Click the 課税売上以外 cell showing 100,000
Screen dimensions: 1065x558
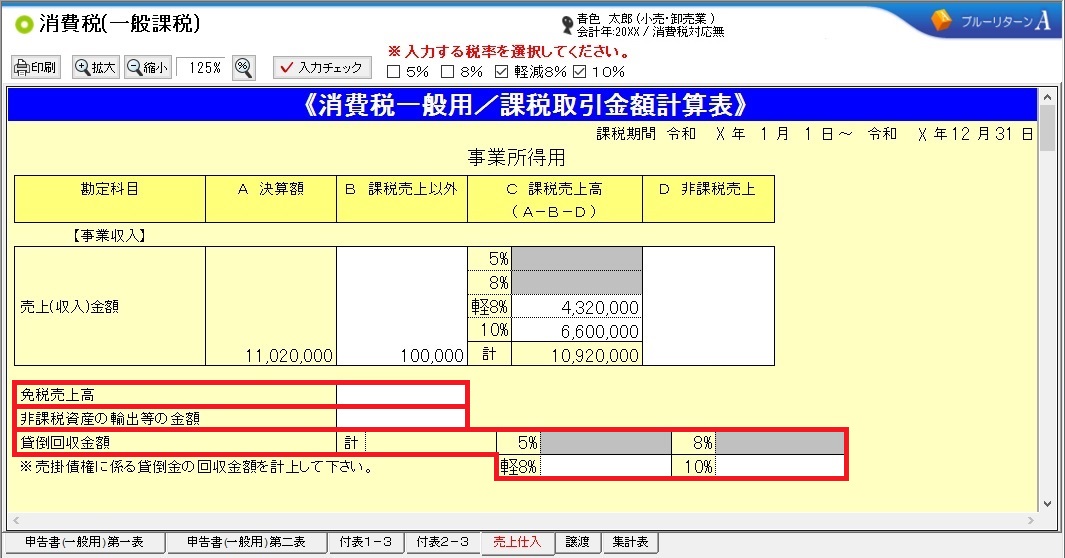(402, 306)
